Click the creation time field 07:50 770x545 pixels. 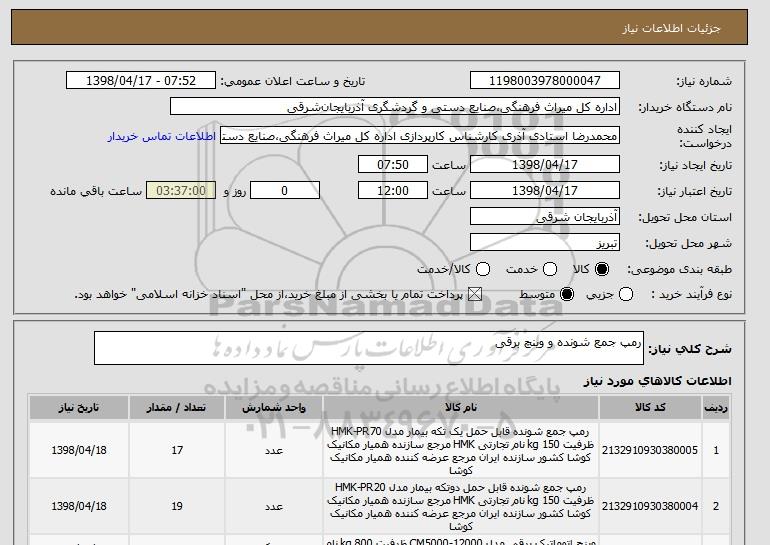tap(393, 164)
